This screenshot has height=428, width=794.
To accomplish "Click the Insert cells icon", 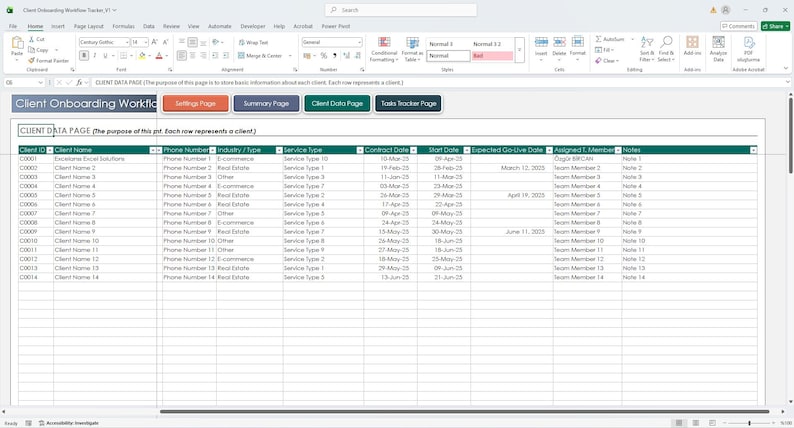I will (541, 43).
